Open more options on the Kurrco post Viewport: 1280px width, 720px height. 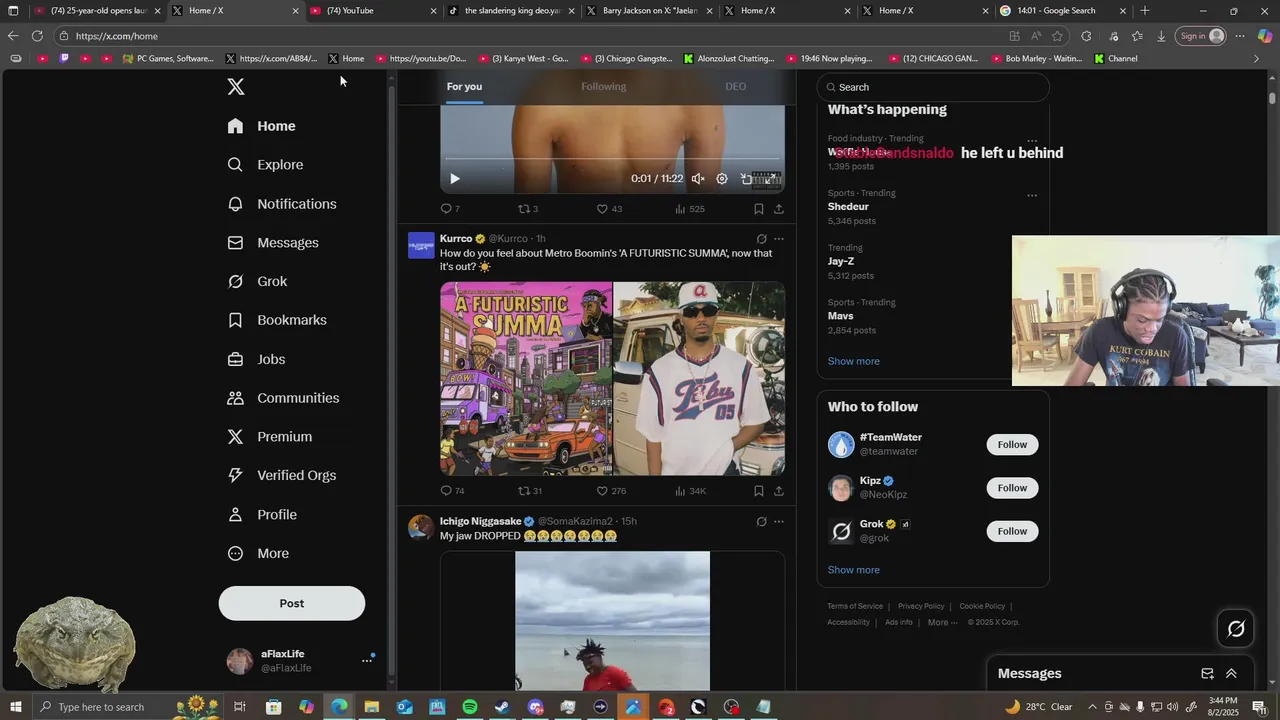(x=779, y=239)
